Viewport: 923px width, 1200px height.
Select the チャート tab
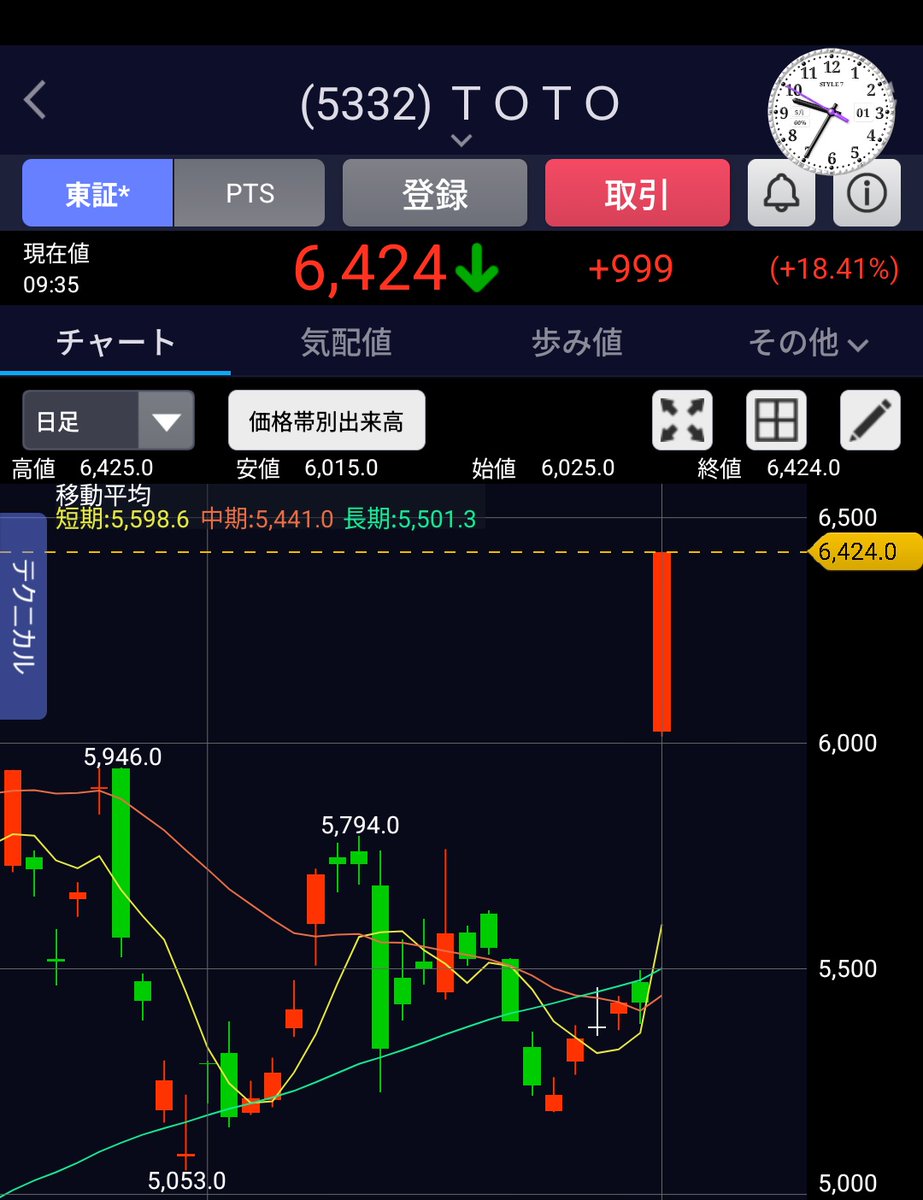(x=116, y=343)
